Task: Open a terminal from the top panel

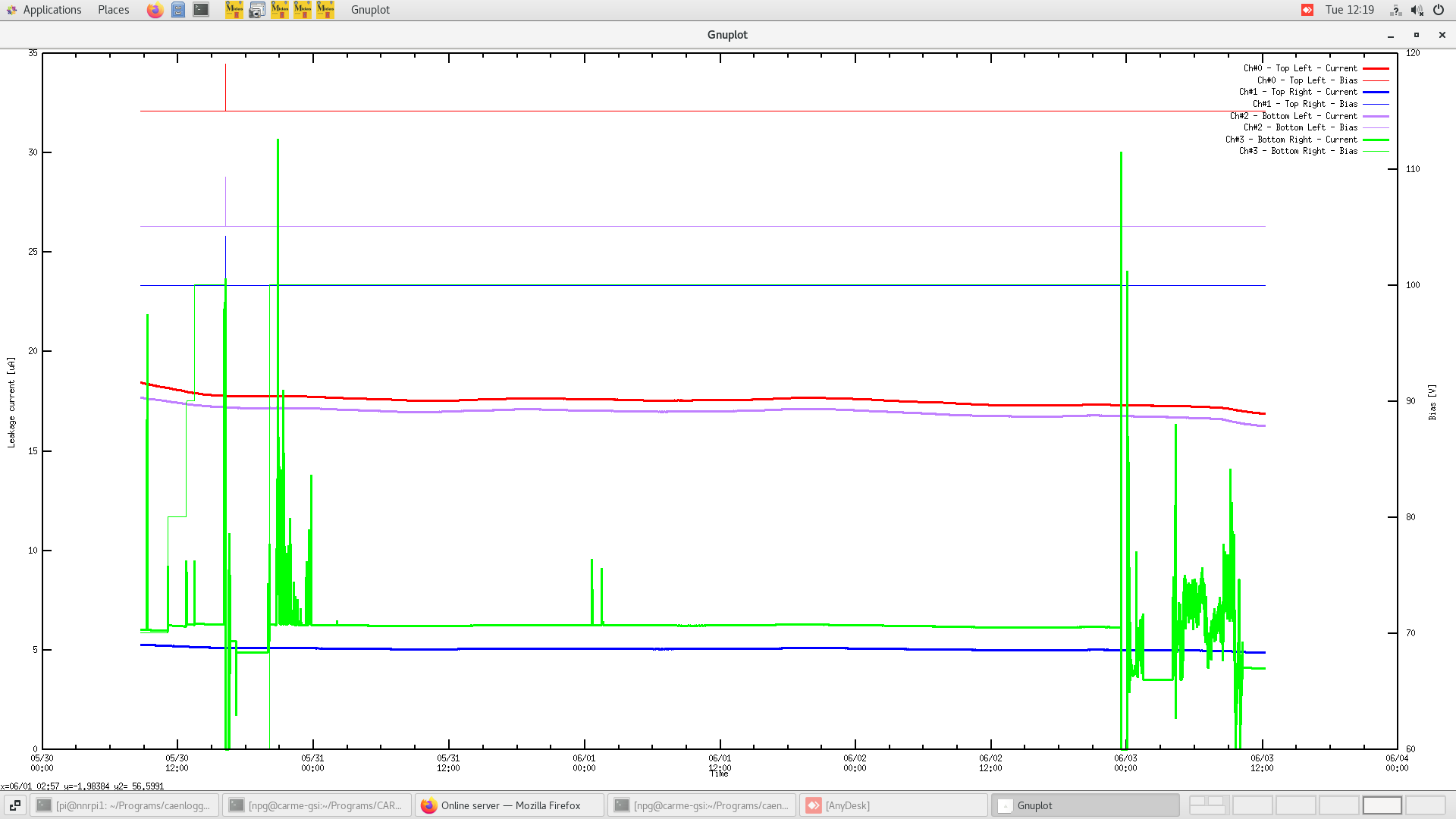Action: click(x=200, y=10)
